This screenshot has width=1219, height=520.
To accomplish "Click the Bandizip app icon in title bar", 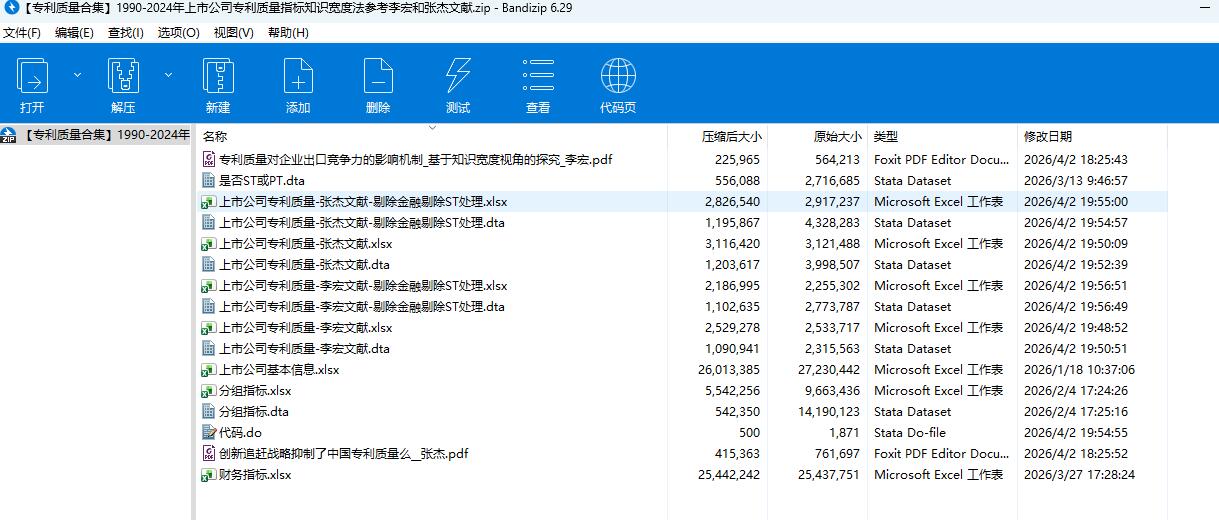I will click(10, 8).
